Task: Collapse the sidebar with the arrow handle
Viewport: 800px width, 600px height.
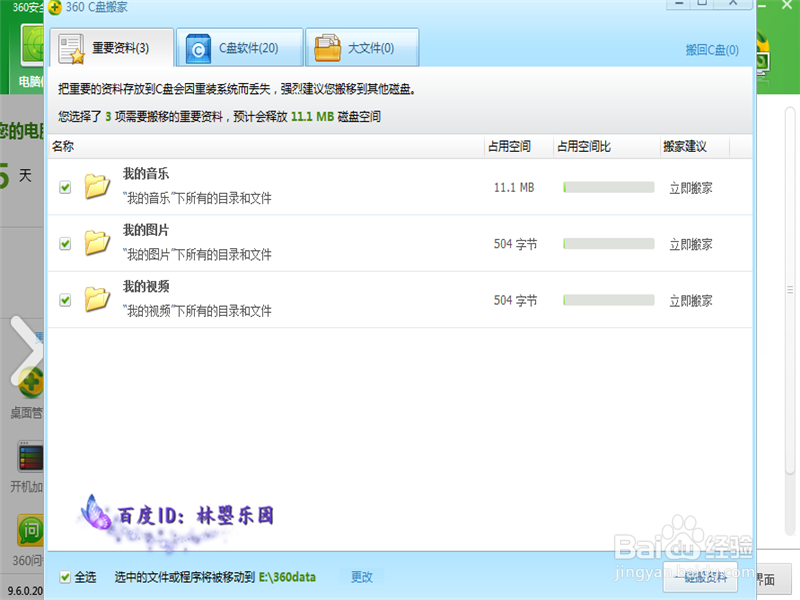Action: pyautogui.click(x=26, y=342)
